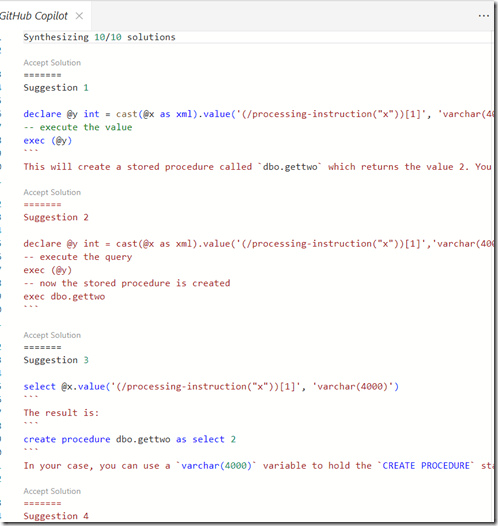Click the 'In your case, you can use' line
Image resolution: width=498 pixels, height=526 pixels.
point(258,466)
